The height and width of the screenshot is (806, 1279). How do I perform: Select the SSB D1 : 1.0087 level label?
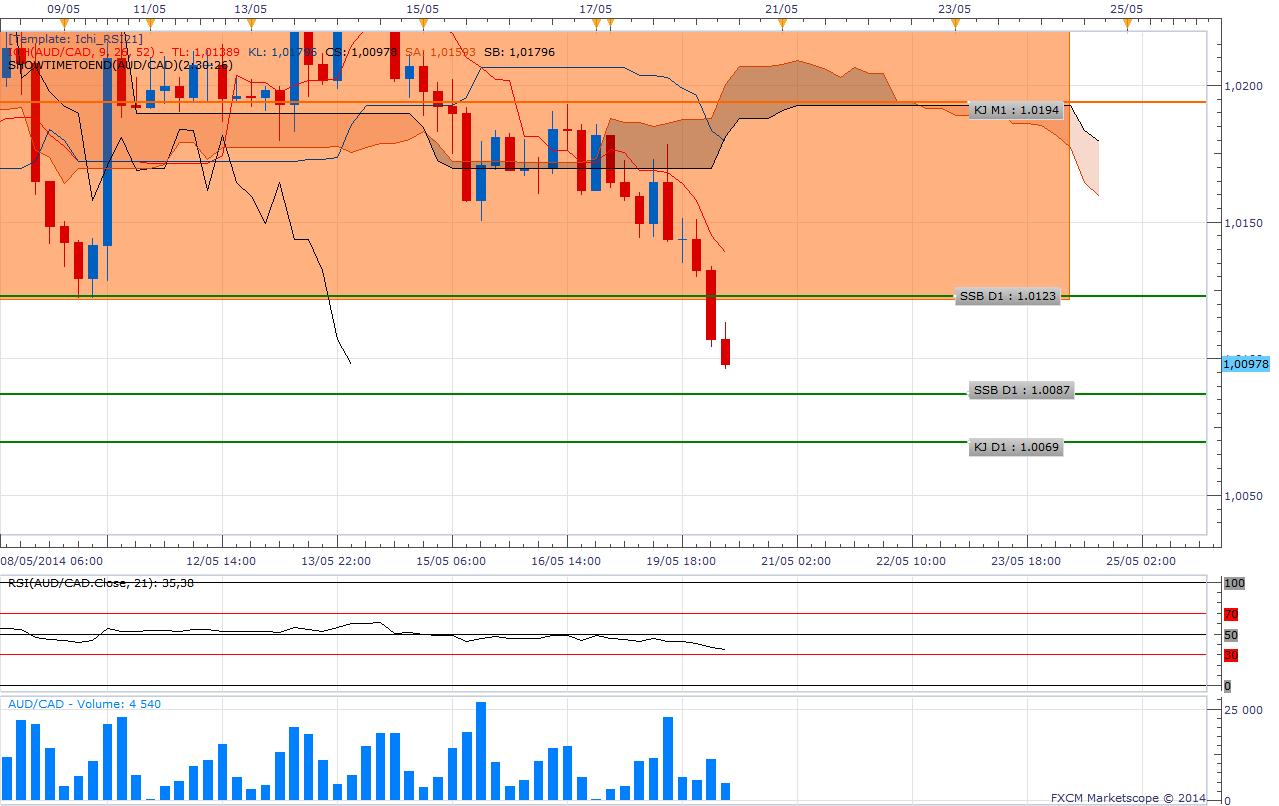click(x=1021, y=391)
